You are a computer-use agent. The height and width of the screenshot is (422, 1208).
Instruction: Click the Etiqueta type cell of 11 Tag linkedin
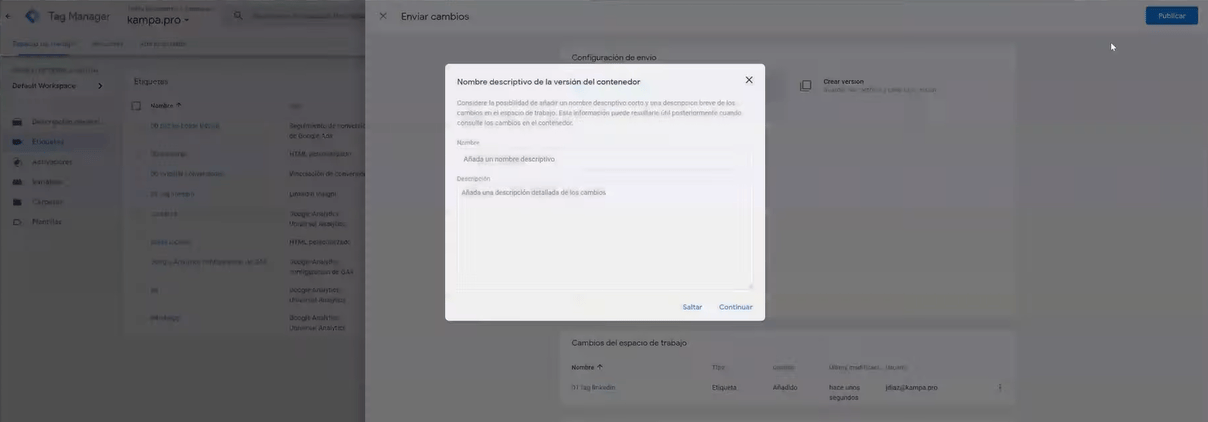click(724, 387)
